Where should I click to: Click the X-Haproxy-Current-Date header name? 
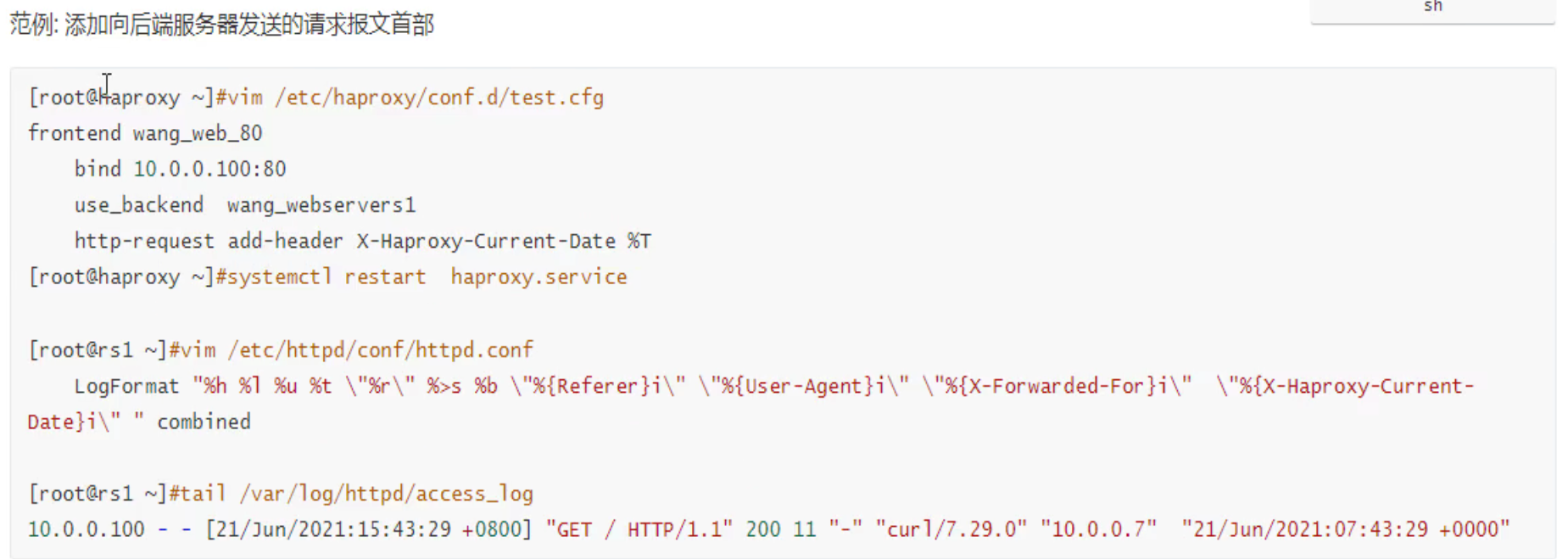click(486, 242)
